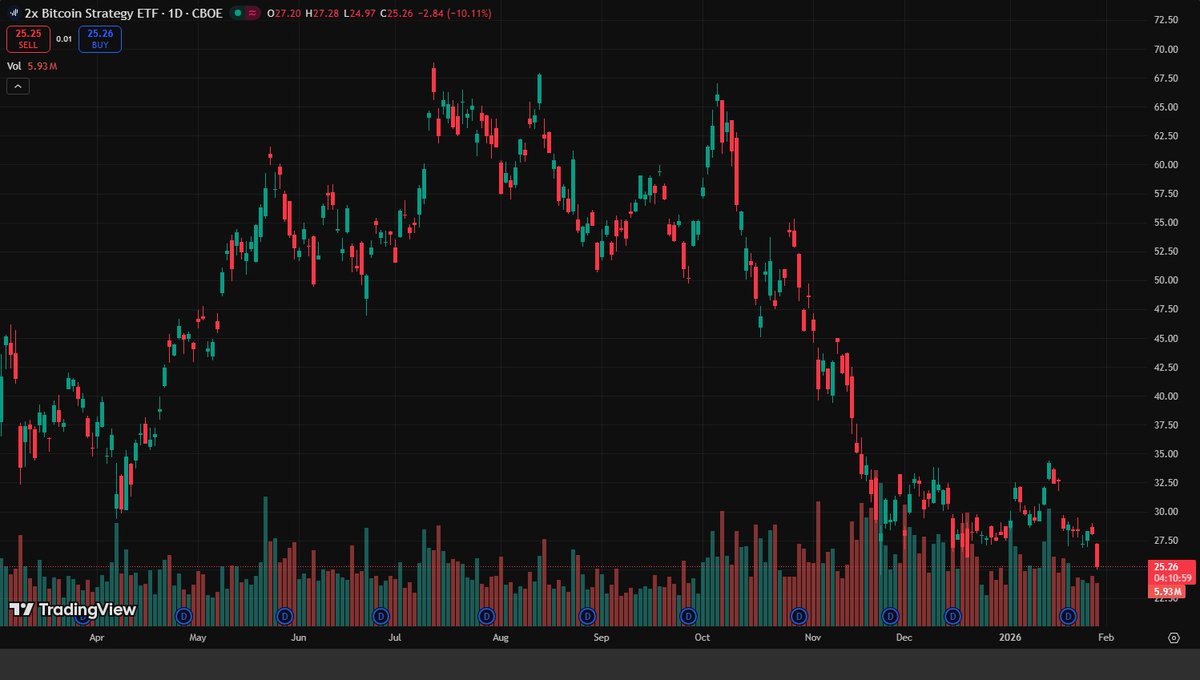Screen dimensions: 1200x680
Task: Click the Feb label on time axis
Action: 1106,636
